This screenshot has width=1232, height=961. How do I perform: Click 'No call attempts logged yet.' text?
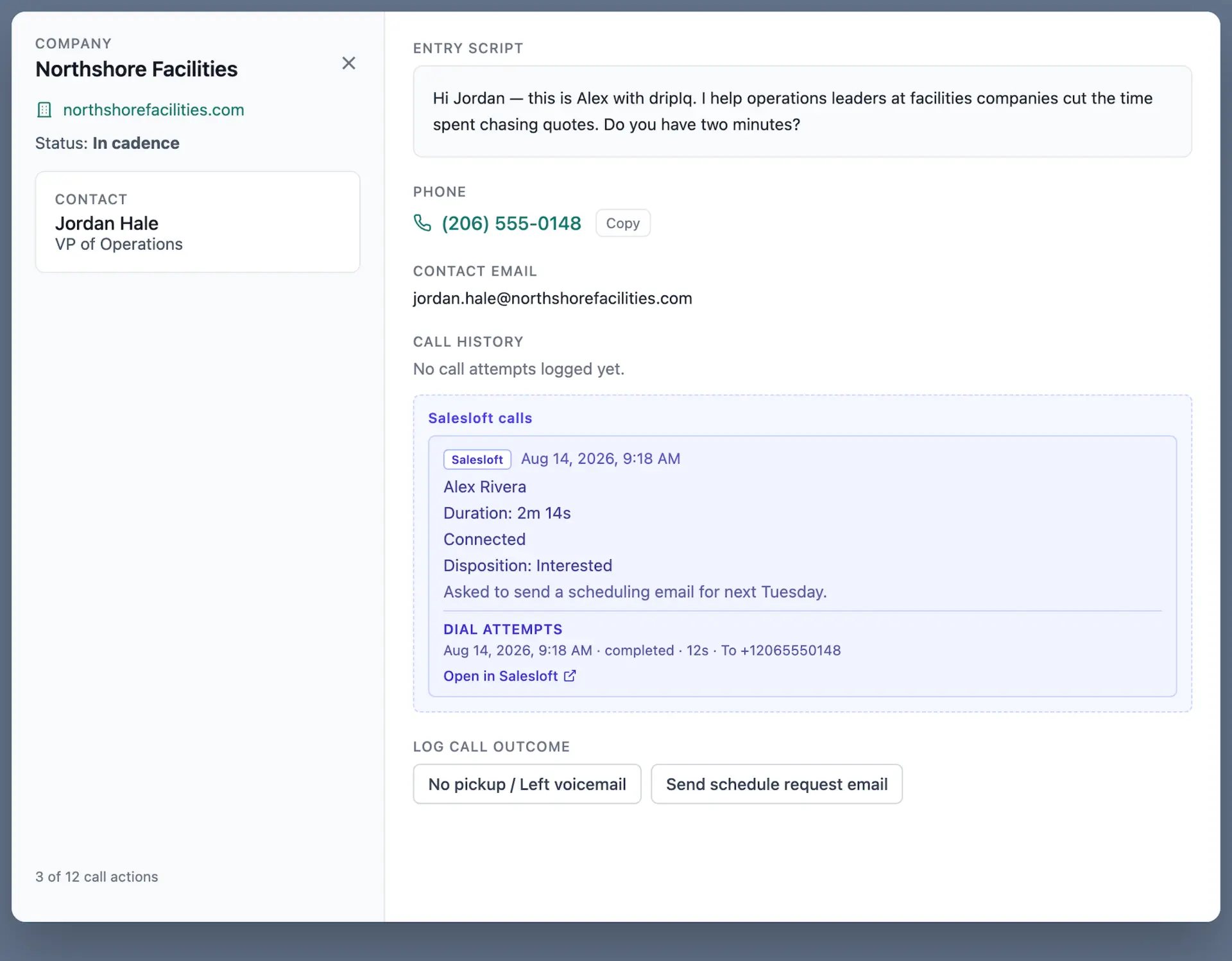point(518,369)
